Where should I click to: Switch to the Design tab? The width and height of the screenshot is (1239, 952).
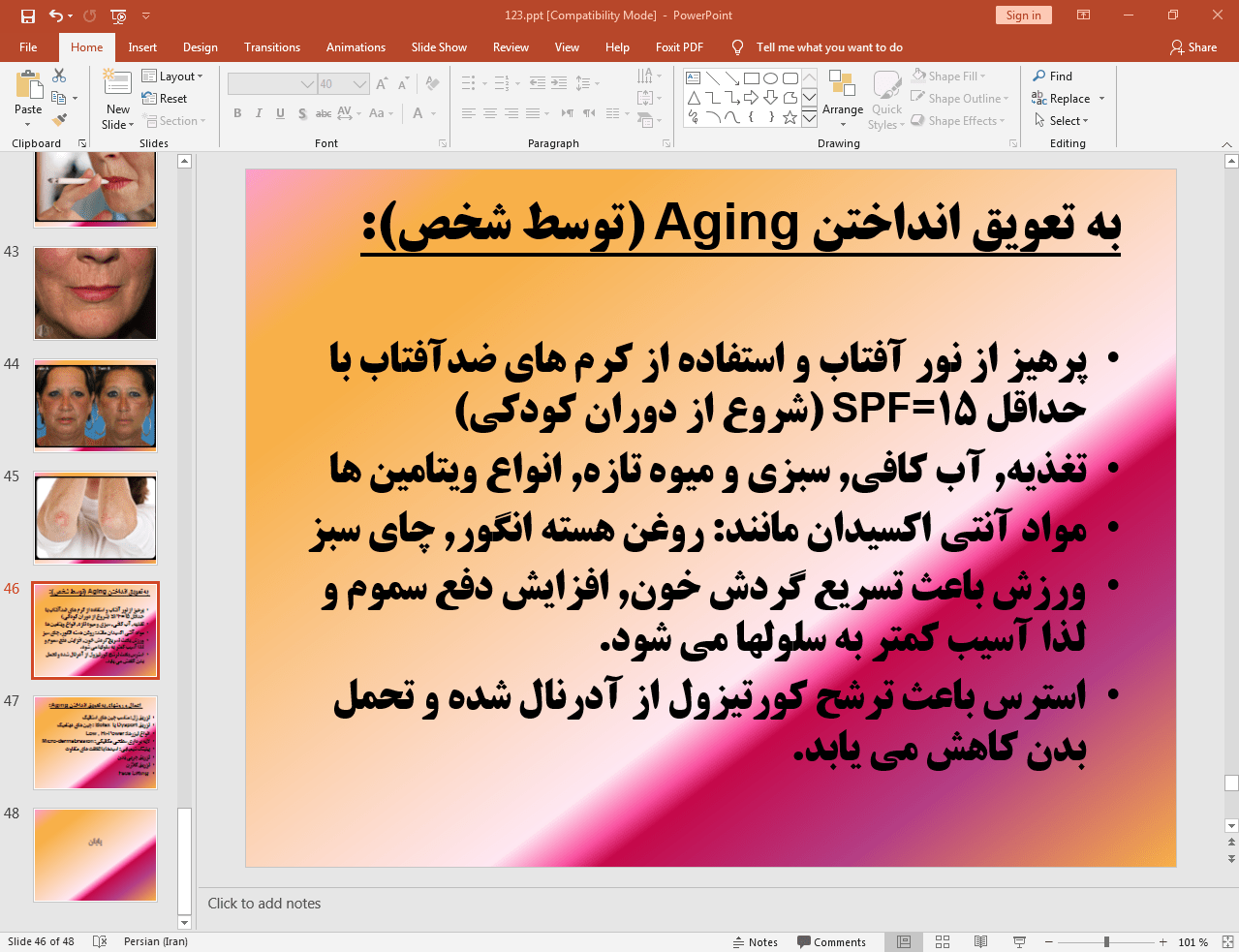tap(201, 47)
